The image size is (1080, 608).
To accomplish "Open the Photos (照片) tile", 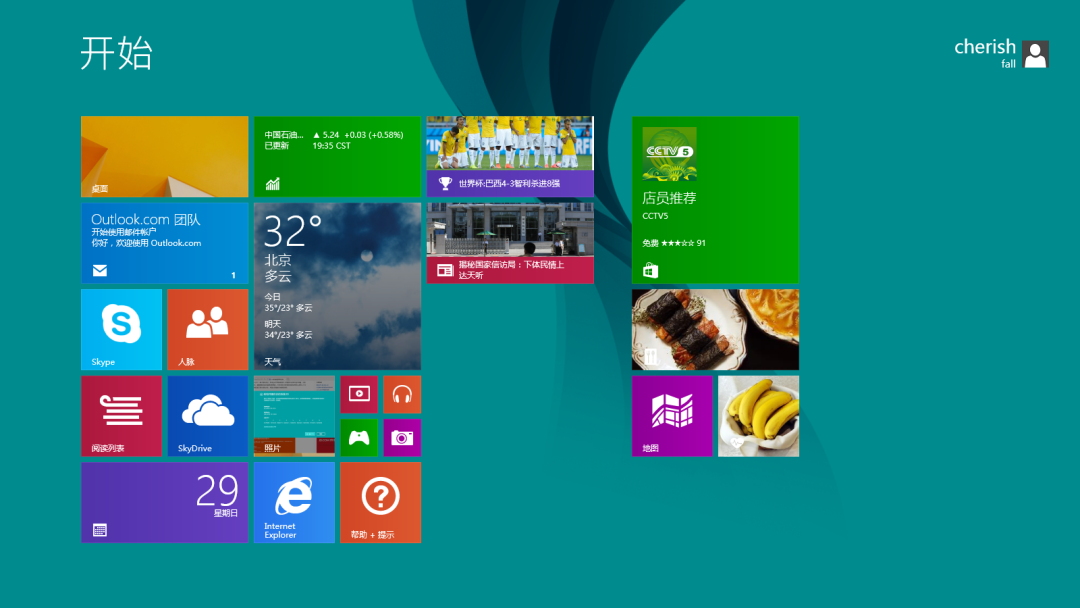I will (x=294, y=416).
